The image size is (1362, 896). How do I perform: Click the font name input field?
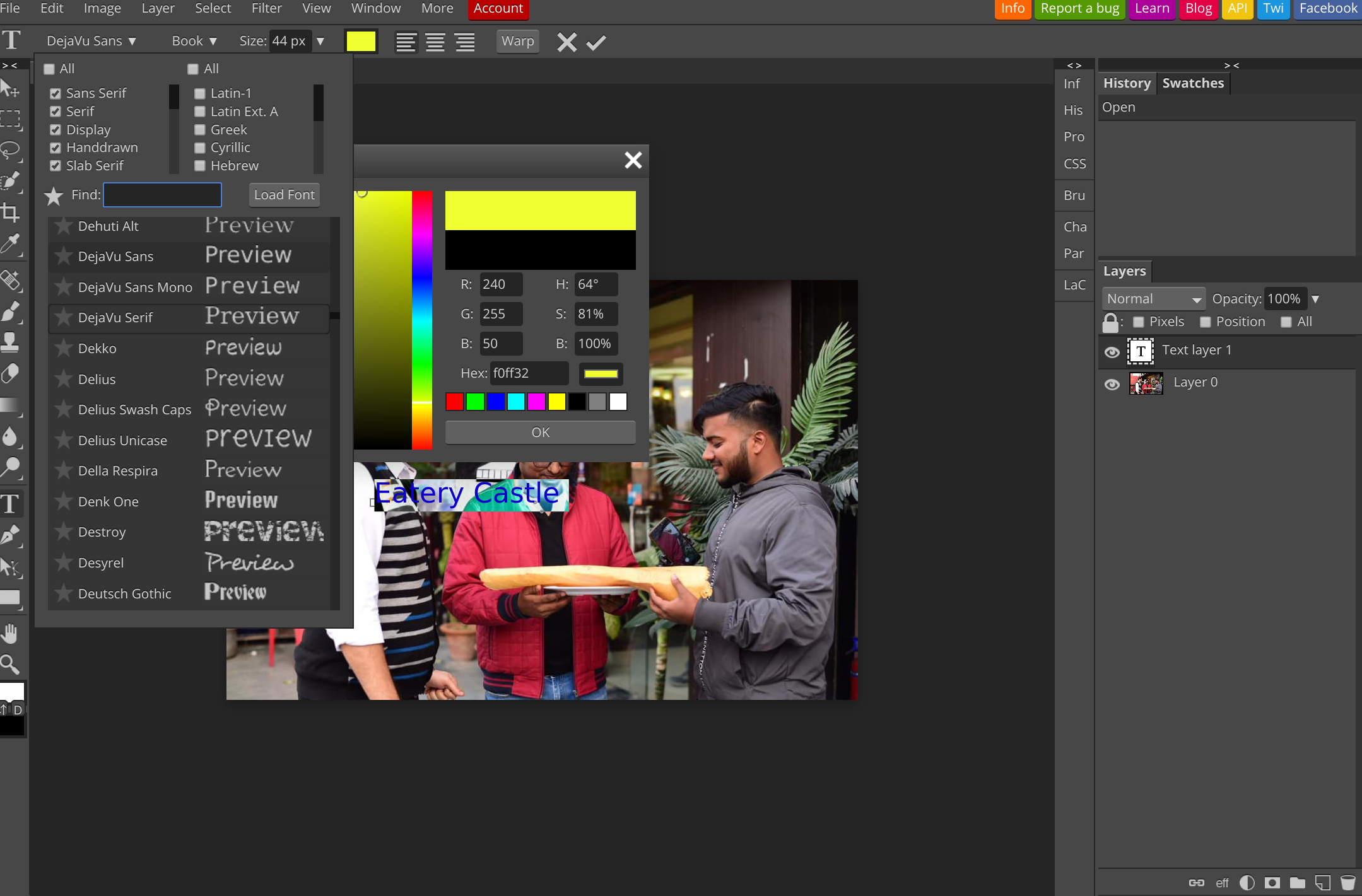pos(87,40)
